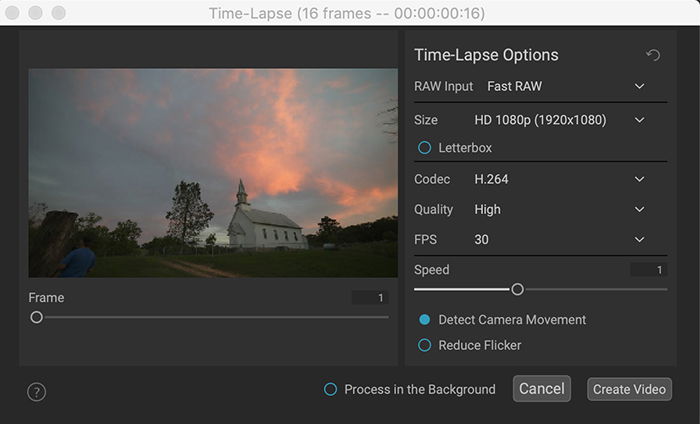Viewport: 700px width, 424px height.
Task: Open the Size dropdown chevron
Action: pos(639,120)
